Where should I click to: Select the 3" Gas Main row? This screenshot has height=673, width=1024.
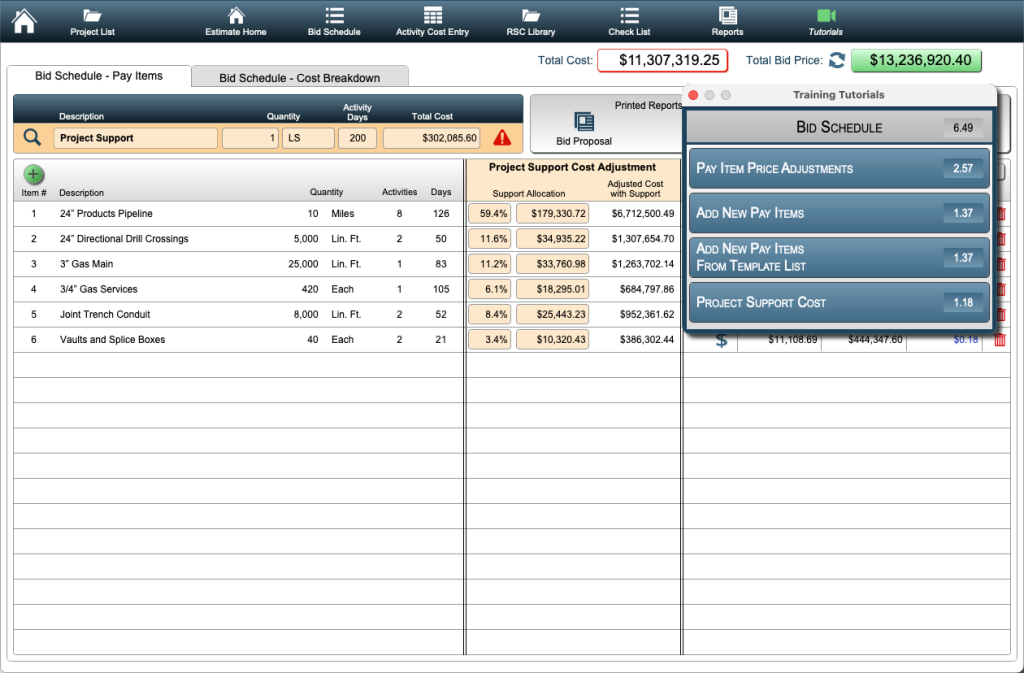pos(238,264)
